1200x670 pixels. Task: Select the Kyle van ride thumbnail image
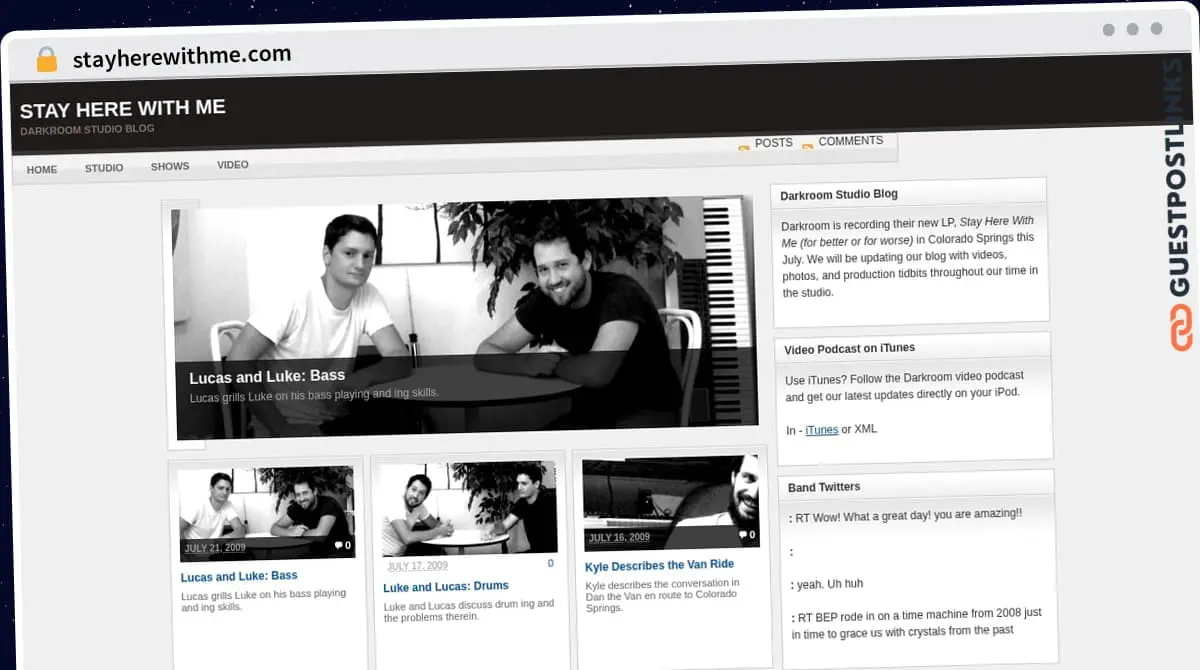(670, 495)
